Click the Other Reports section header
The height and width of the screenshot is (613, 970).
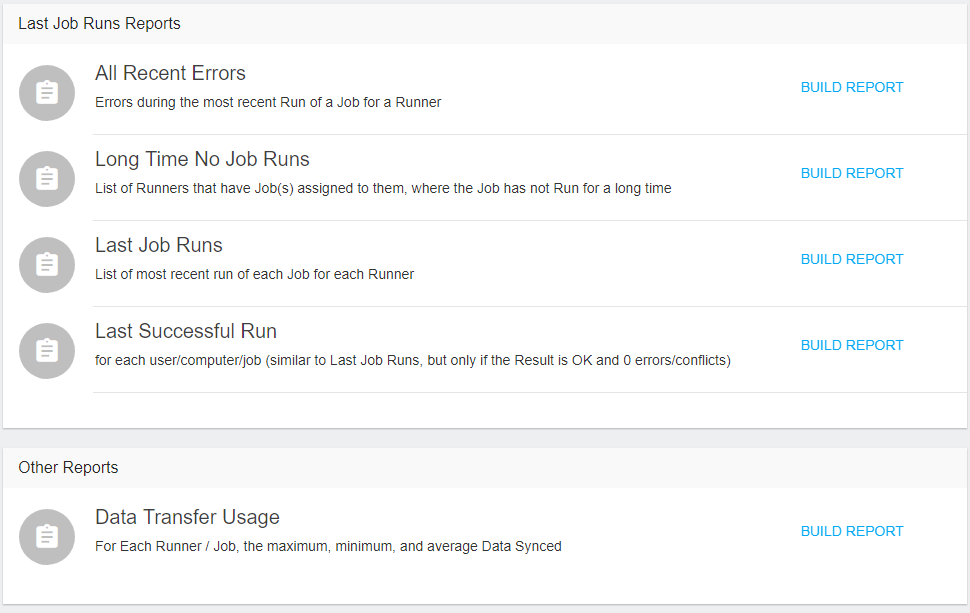[x=68, y=467]
